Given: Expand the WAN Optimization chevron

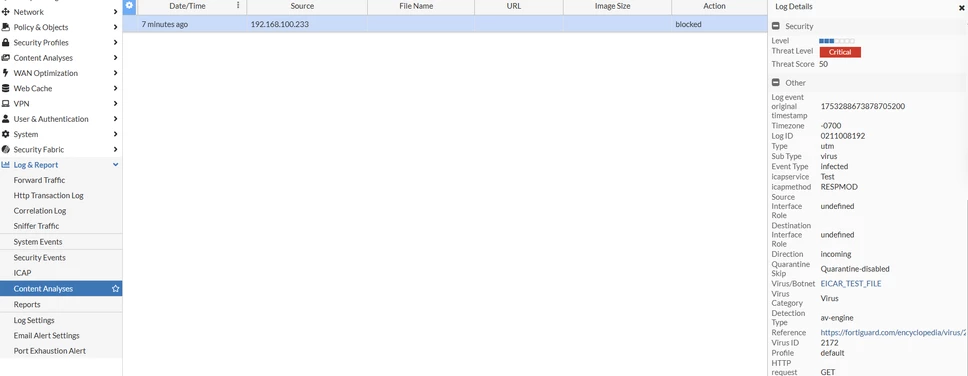Looking at the screenshot, I should (x=115, y=73).
